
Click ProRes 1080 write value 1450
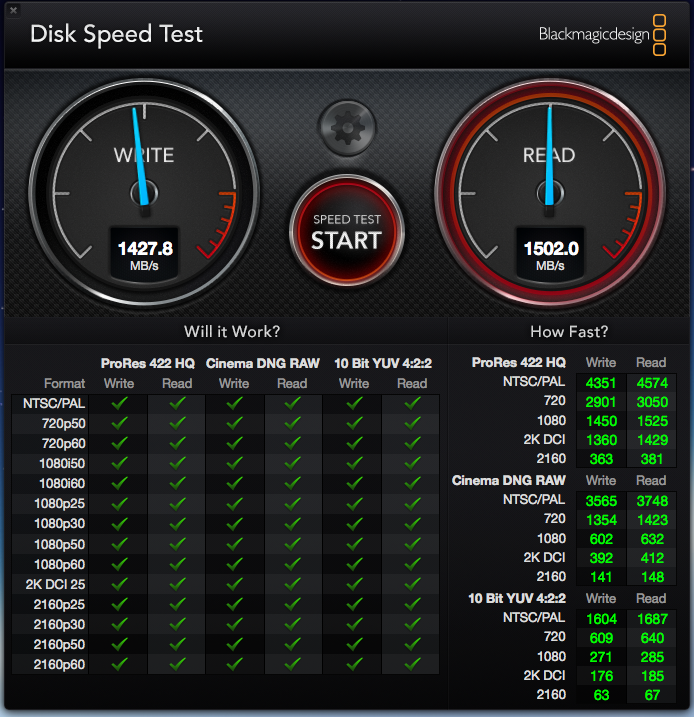click(601, 421)
